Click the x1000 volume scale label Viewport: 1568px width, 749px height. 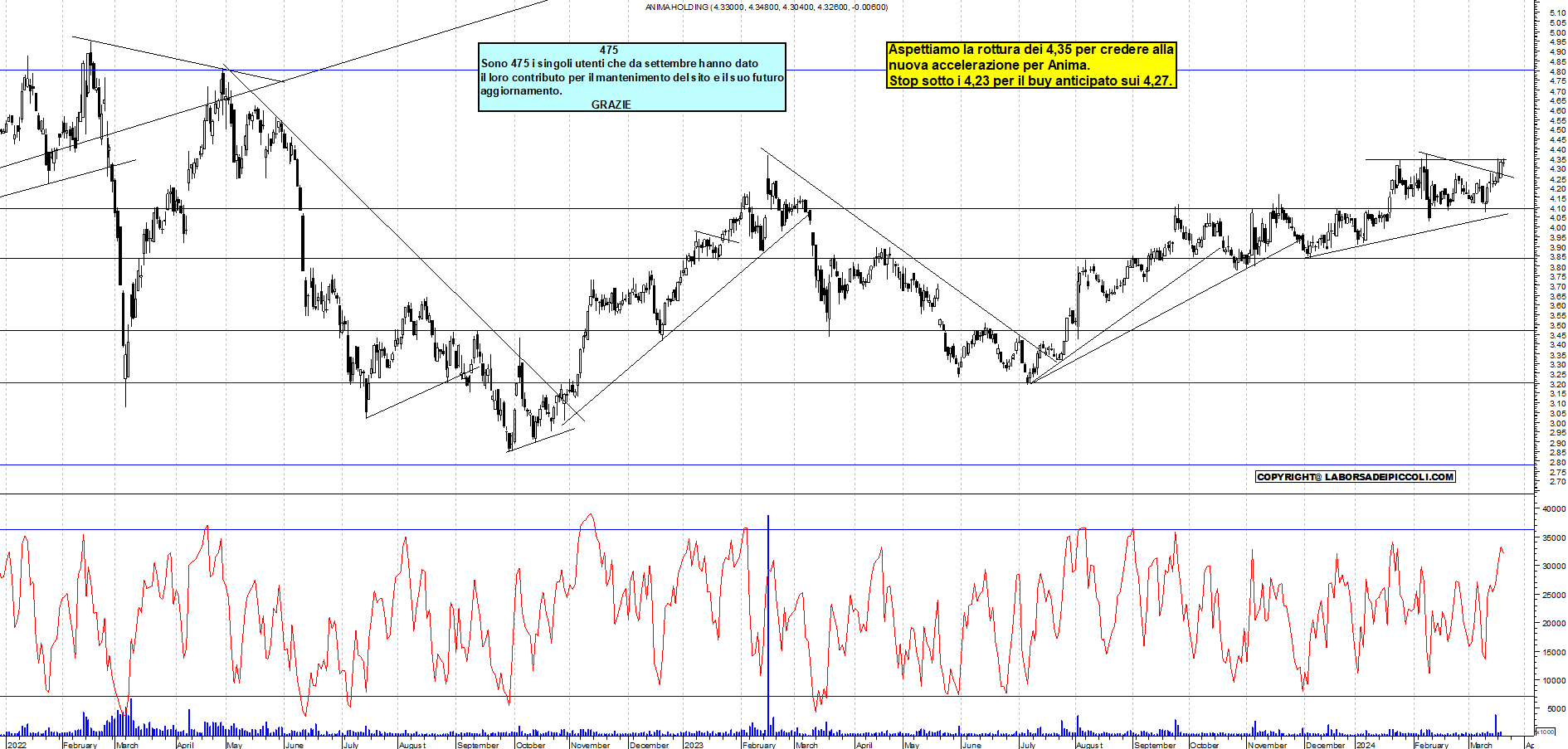click(x=1546, y=732)
